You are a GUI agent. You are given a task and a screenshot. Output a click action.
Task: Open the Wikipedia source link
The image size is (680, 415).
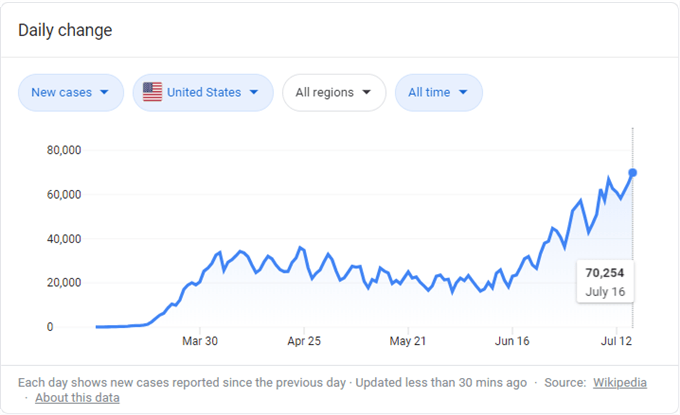point(620,382)
